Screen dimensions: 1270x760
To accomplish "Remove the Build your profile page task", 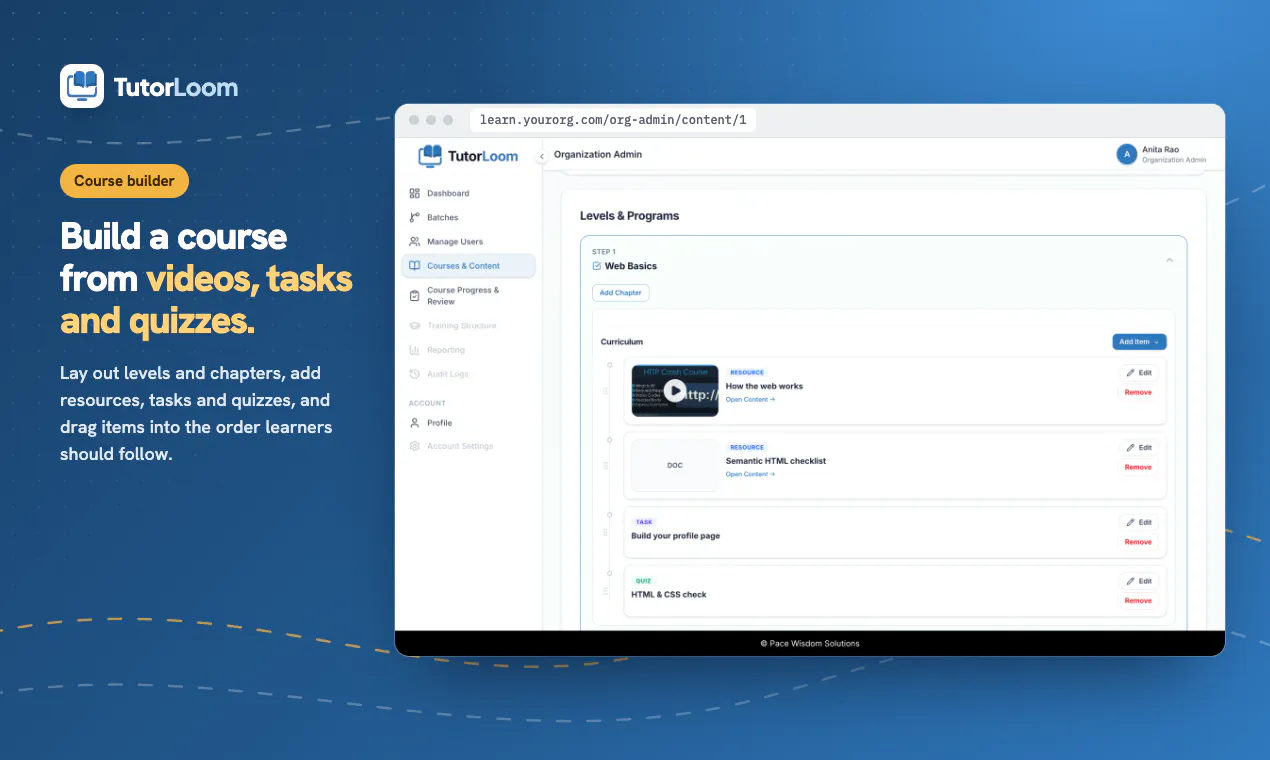I will pos(1138,542).
